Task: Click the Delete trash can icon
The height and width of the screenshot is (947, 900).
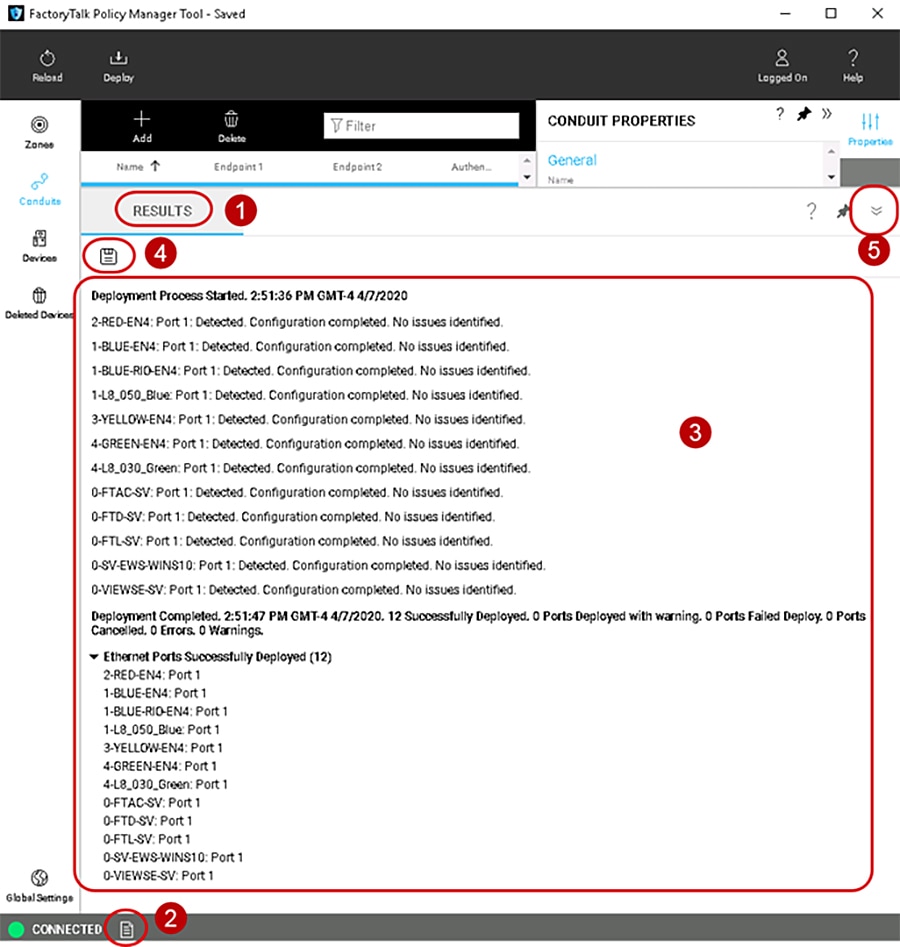Action: coord(231,118)
